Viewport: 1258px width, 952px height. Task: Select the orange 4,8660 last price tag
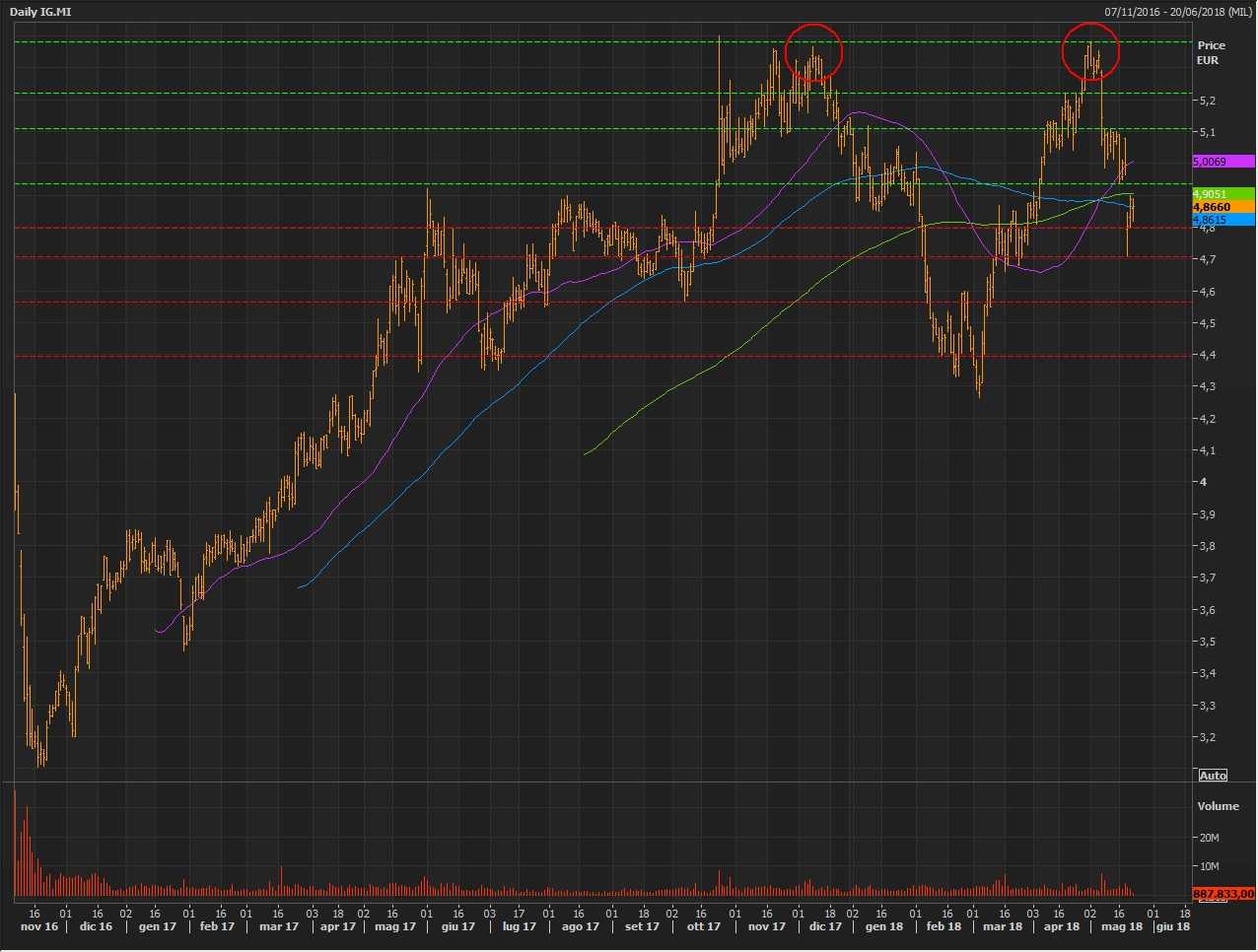coord(1223,207)
